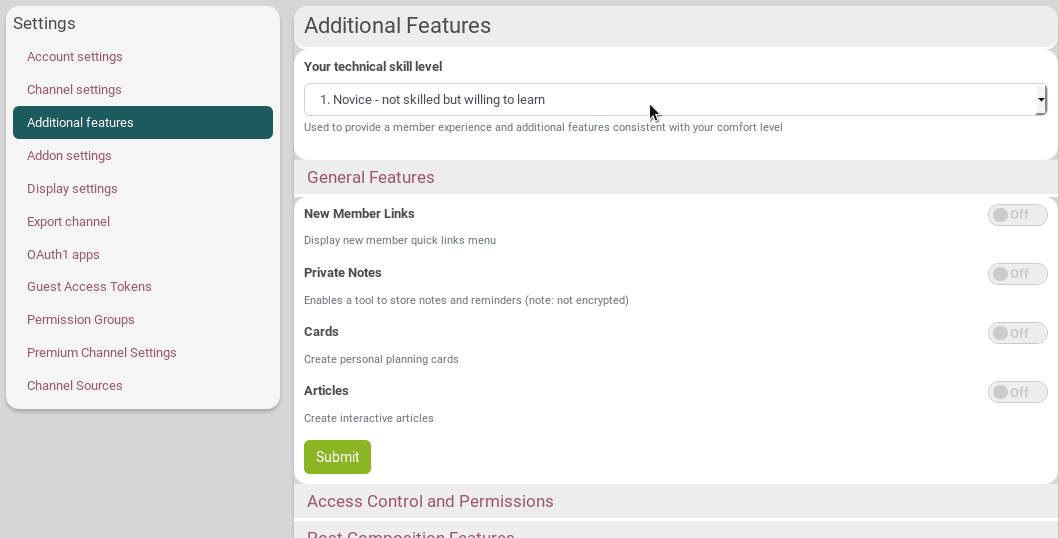Toggle the New Member Links switch
The width and height of the screenshot is (1059, 538).
tap(1017, 215)
